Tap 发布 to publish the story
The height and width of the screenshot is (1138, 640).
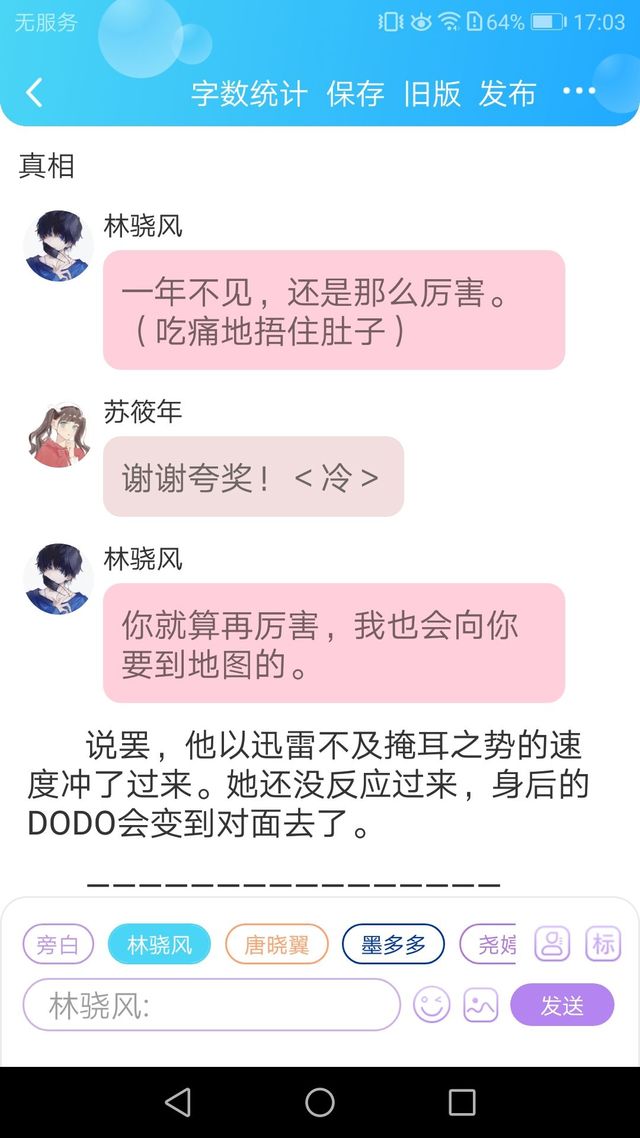[507, 94]
